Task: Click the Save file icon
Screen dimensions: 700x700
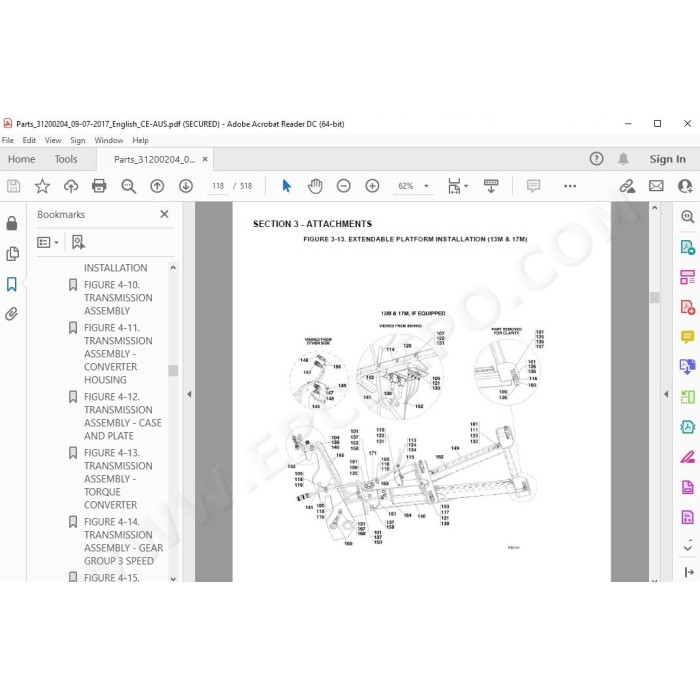Action: tap(13, 186)
